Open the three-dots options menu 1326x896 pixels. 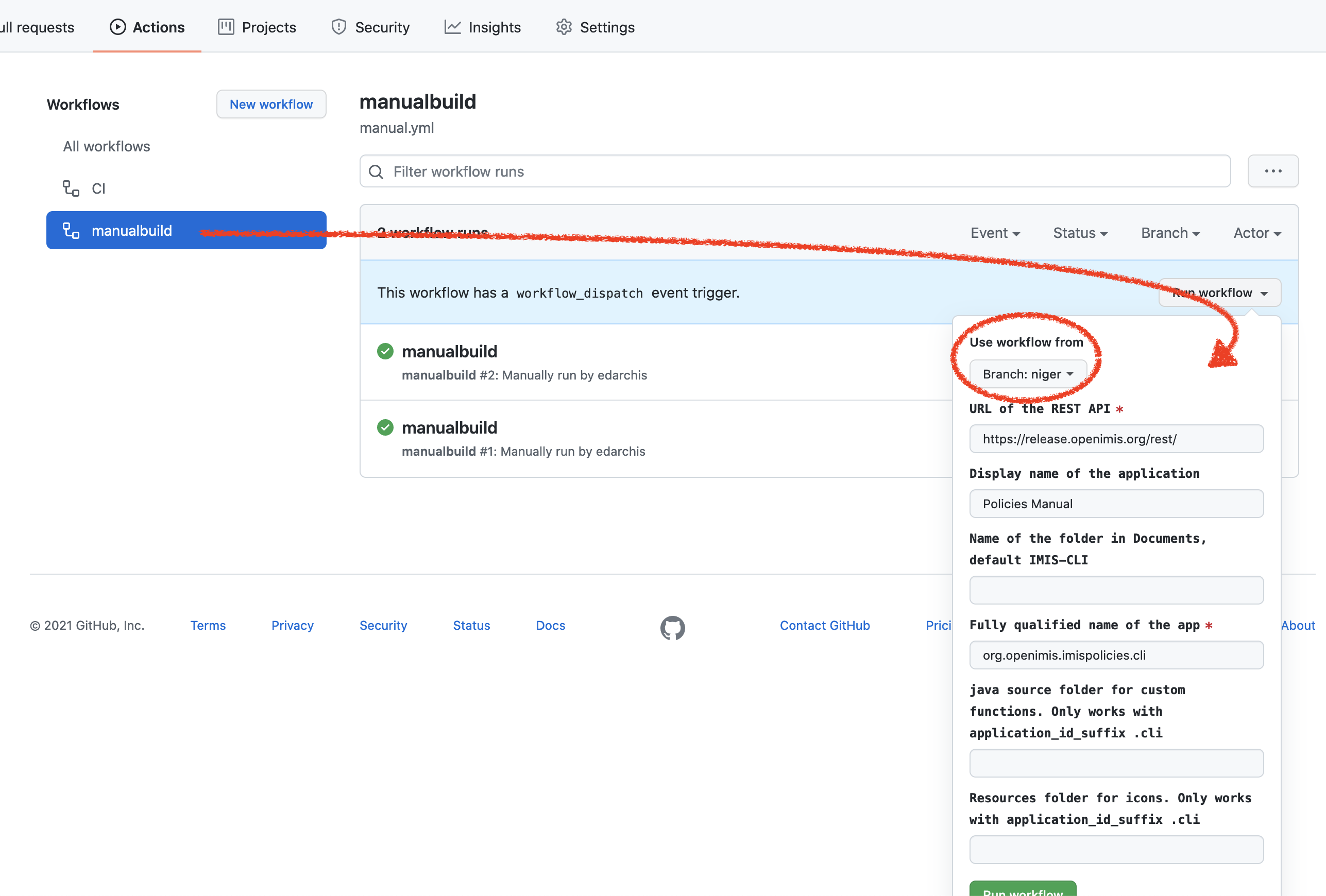(x=1272, y=171)
